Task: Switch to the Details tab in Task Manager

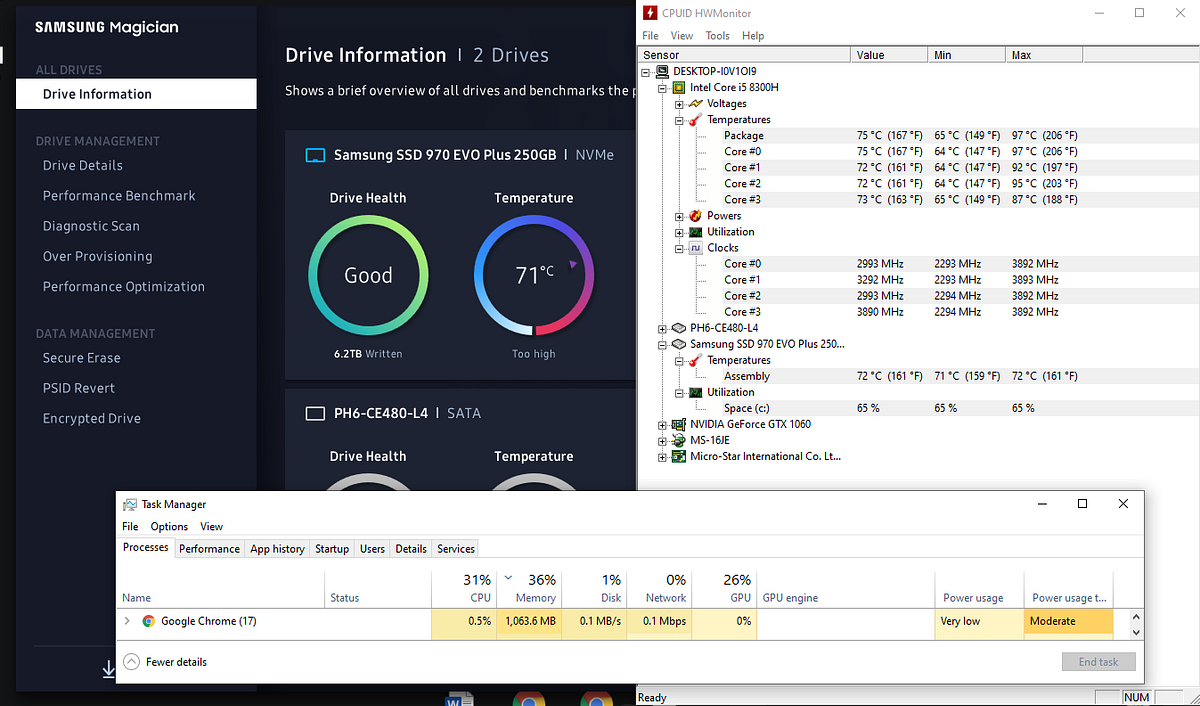Action: [411, 549]
